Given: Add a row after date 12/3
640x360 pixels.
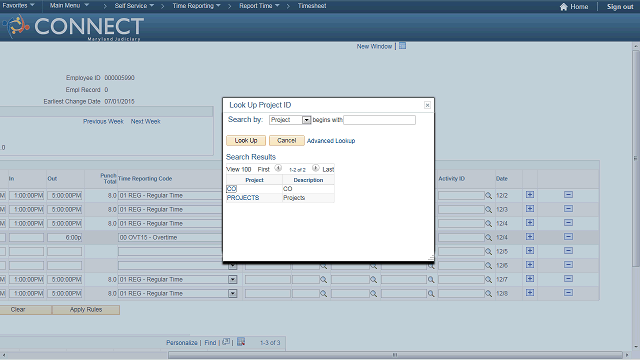Looking at the screenshot, I should pos(530,209).
